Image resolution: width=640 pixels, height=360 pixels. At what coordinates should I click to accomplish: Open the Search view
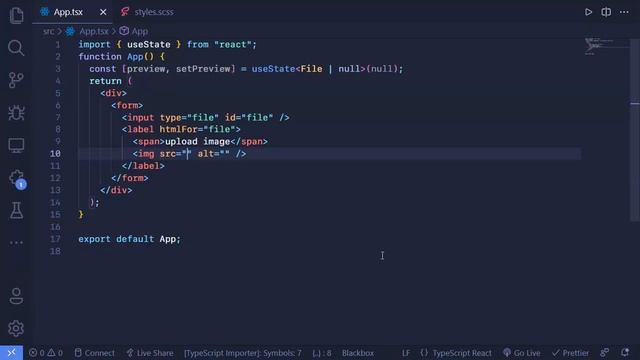(16, 48)
